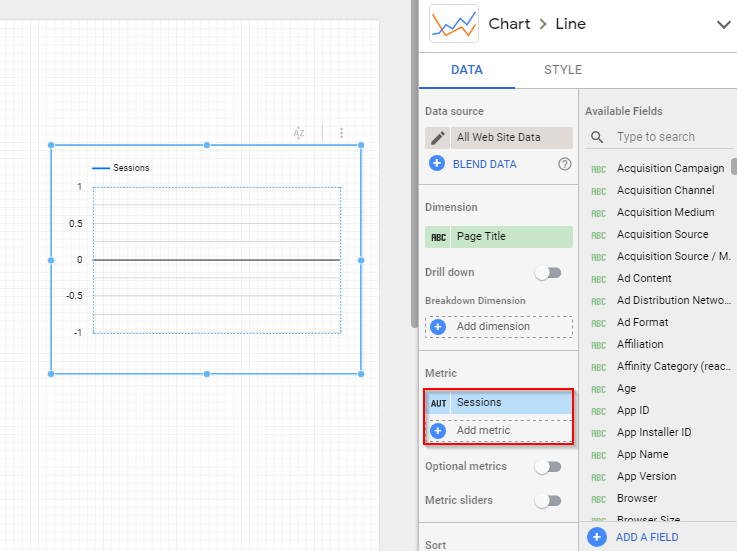Click the Add a Field plus icon
Screen dimensions: 737x551
point(597,537)
